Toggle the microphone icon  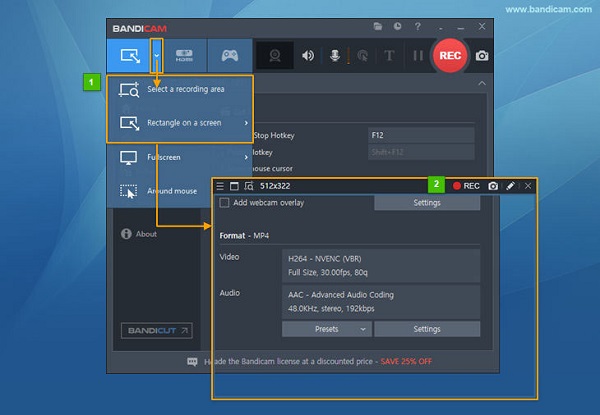(x=335, y=56)
